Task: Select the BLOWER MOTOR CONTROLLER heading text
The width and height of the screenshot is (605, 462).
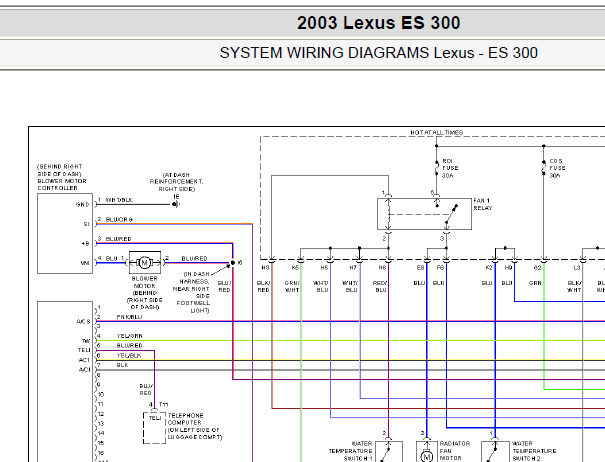Action: pyautogui.click(x=62, y=184)
